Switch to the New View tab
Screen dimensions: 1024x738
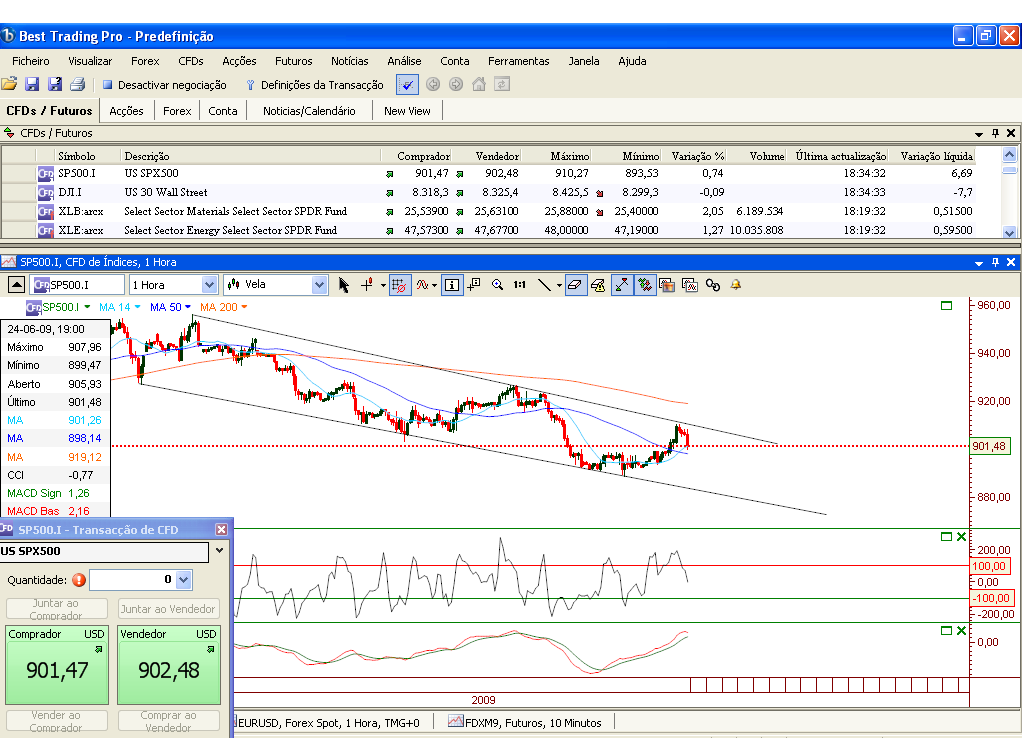pyautogui.click(x=407, y=111)
